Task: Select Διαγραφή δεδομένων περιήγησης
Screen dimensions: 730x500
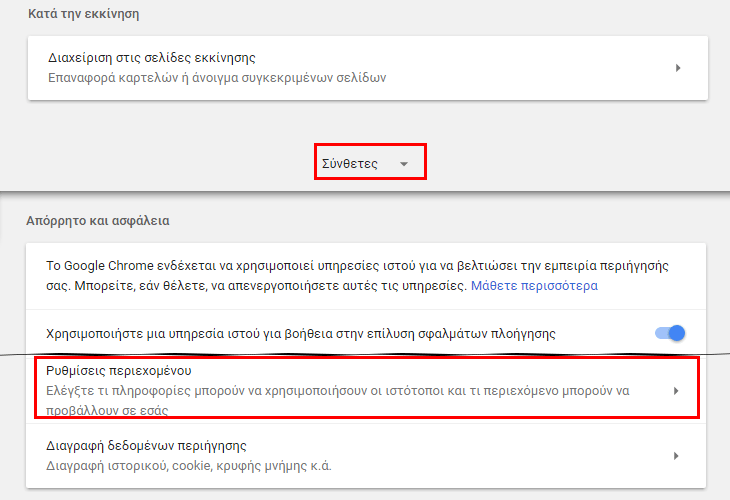Action: point(146,445)
